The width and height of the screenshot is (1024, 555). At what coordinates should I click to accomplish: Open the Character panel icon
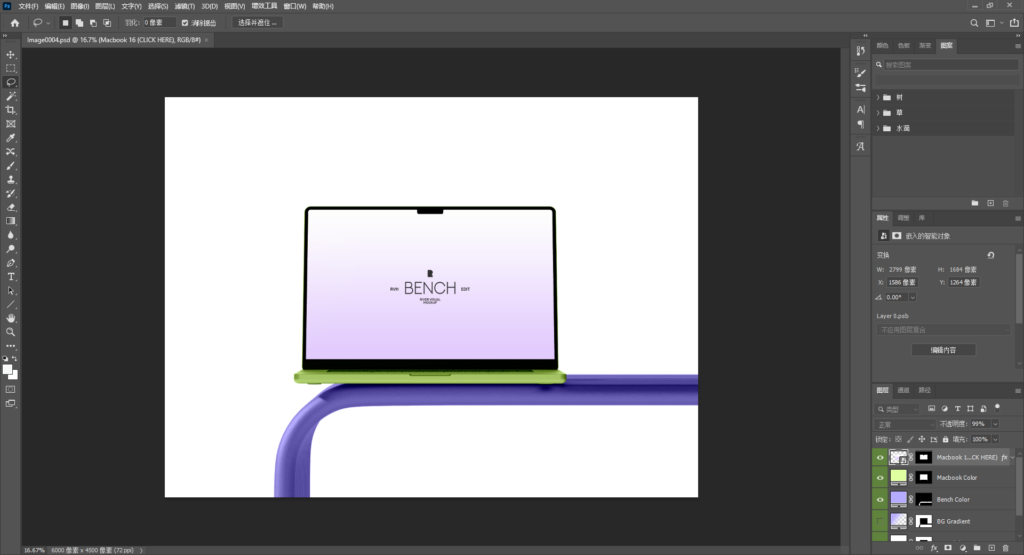pyautogui.click(x=860, y=109)
